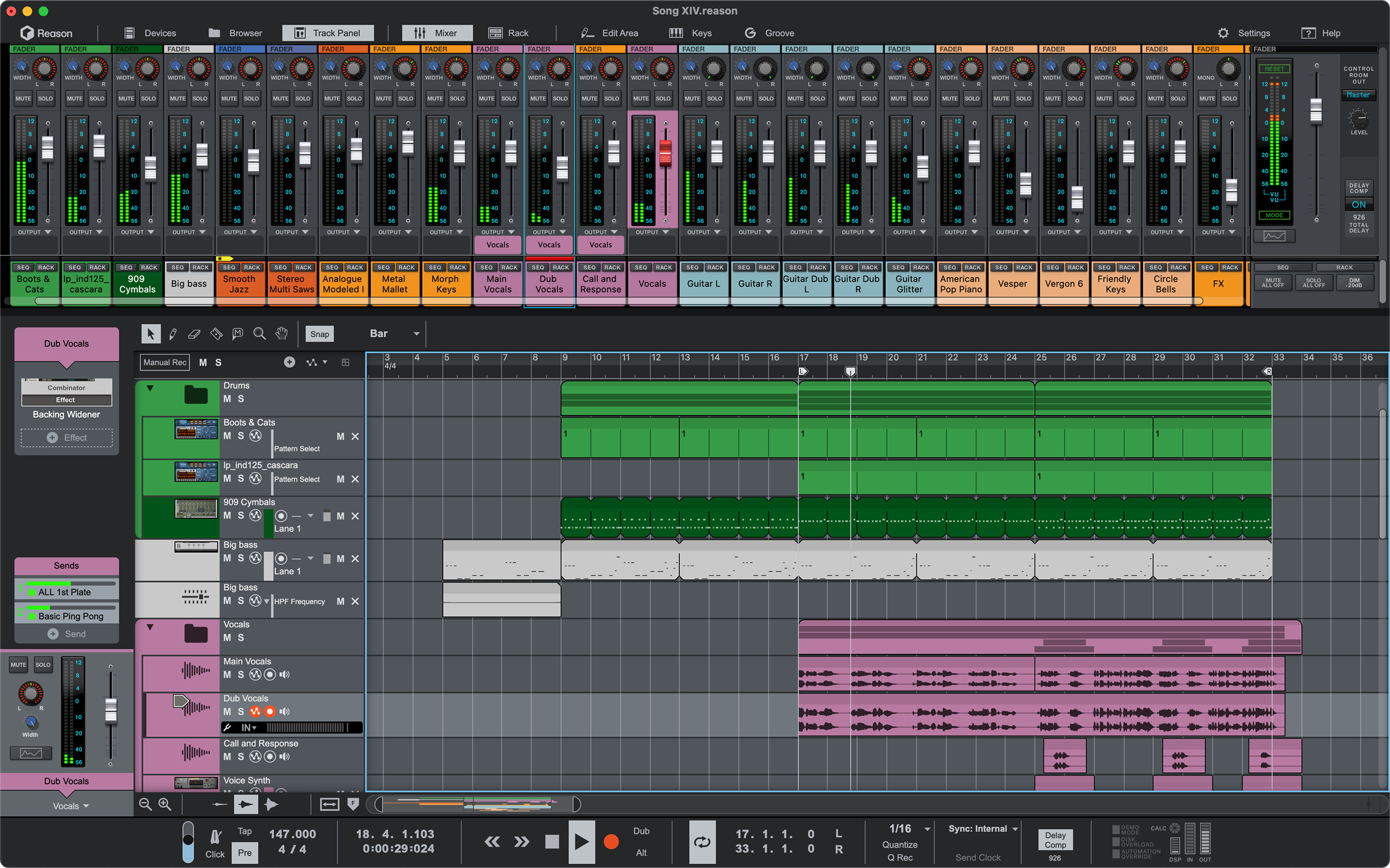Image resolution: width=1390 pixels, height=868 pixels.
Task: Select the Eraser tool
Action: [x=194, y=334]
